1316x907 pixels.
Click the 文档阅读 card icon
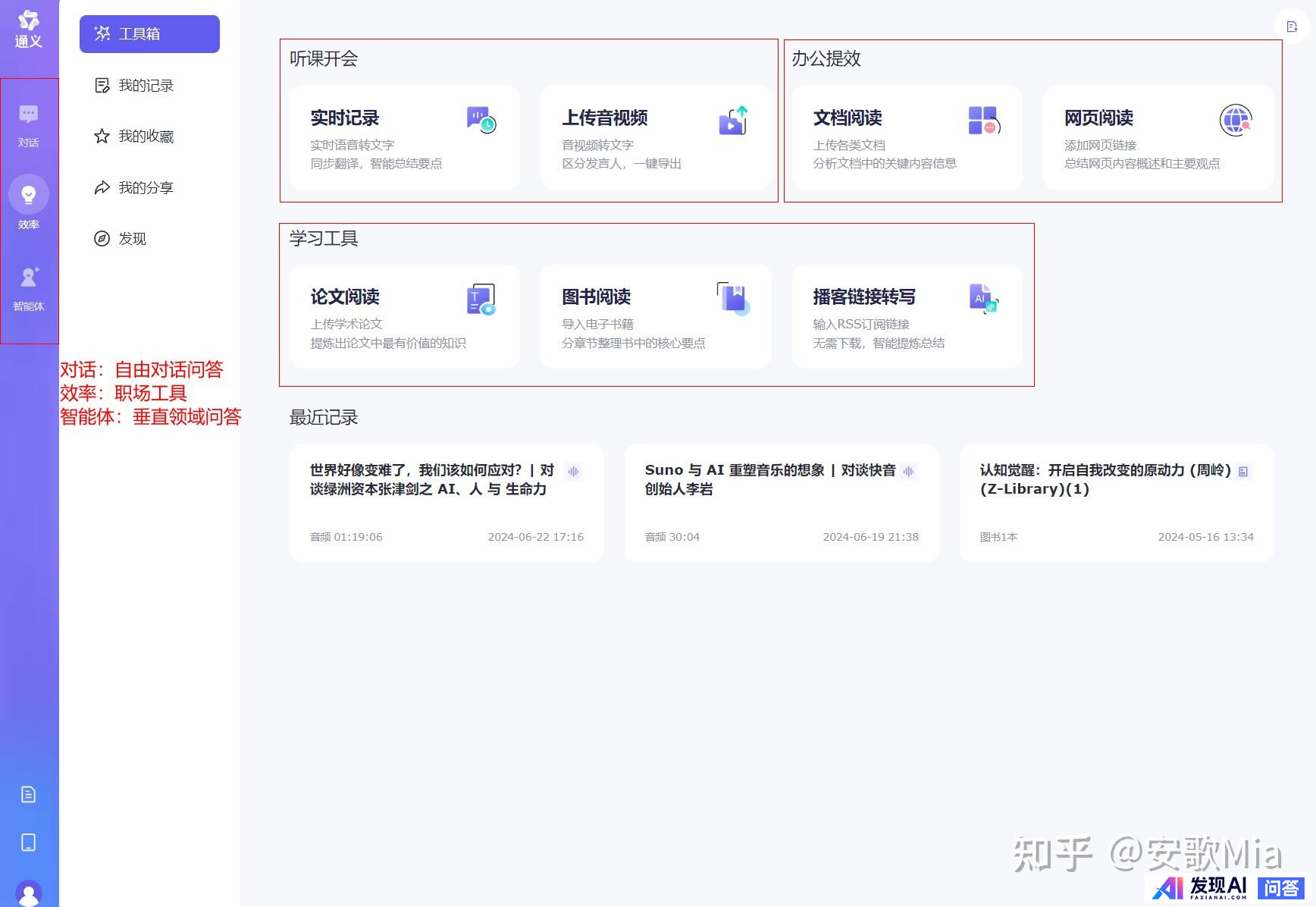tap(984, 120)
